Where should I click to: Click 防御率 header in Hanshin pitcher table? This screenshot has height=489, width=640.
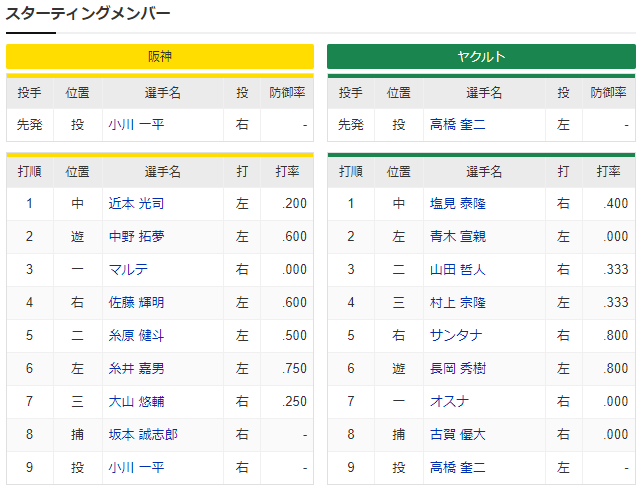tap(287, 93)
